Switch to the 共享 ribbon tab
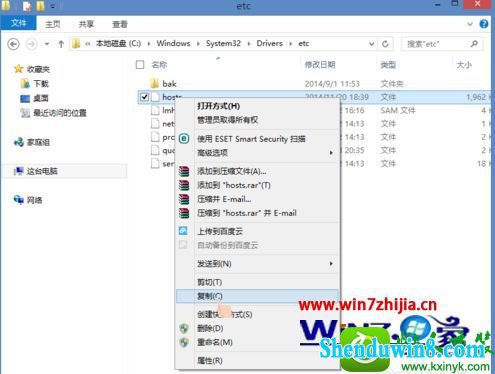Image resolution: width=495 pixels, height=374 pixels. (86, 24)
